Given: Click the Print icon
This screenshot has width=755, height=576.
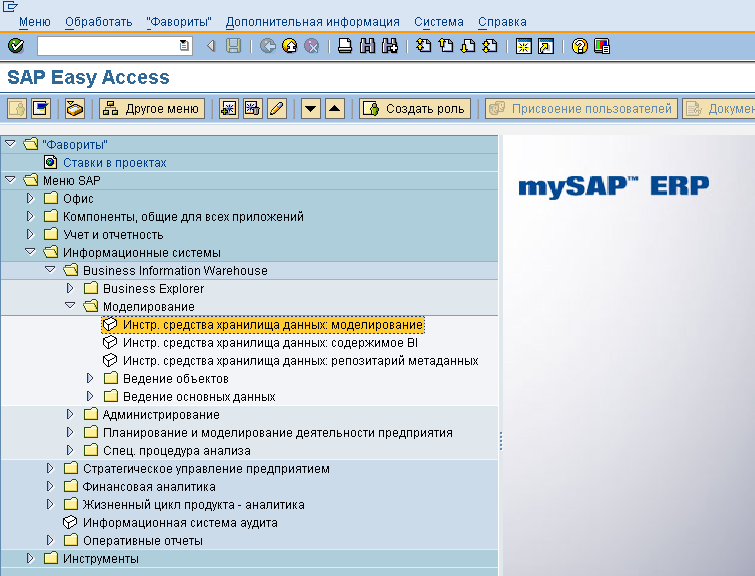Looking at the screenshot, I should 345,46.
